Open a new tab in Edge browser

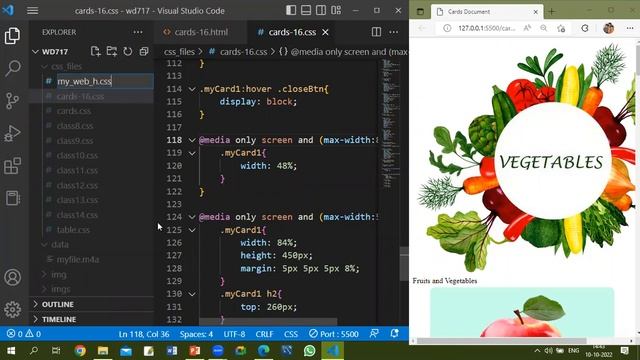(551, 12)
